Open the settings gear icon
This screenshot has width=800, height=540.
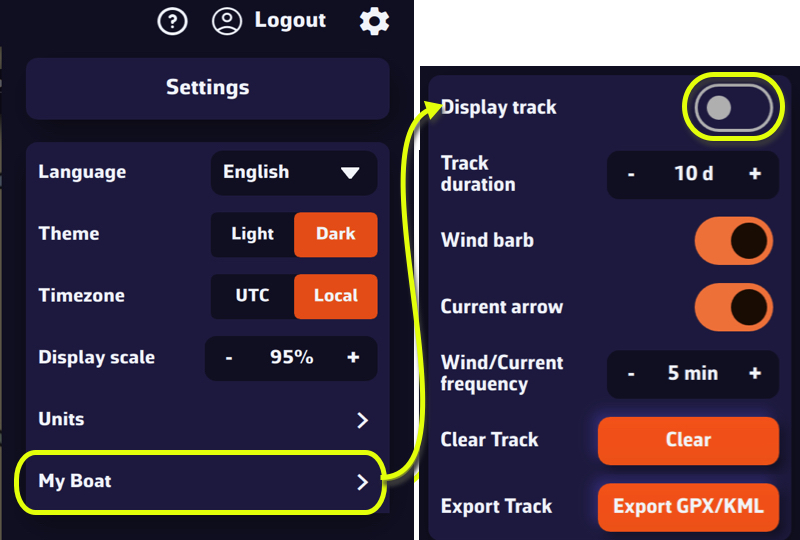374,21
